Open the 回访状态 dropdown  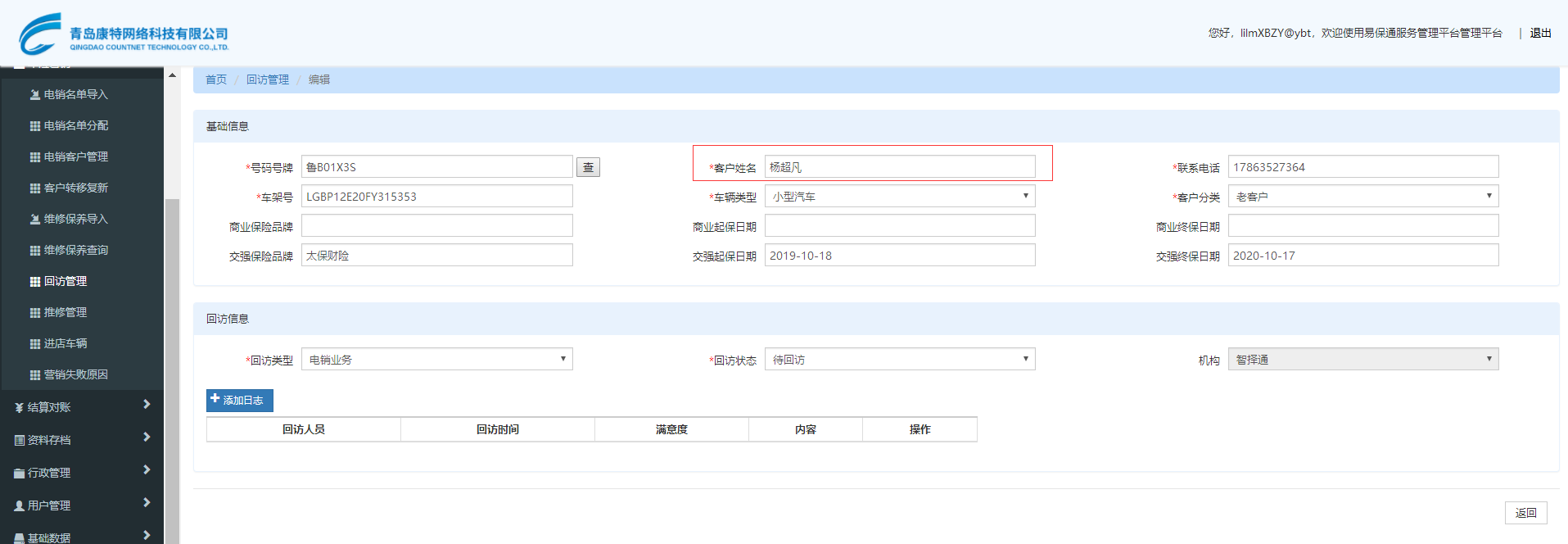click(900, 359)
